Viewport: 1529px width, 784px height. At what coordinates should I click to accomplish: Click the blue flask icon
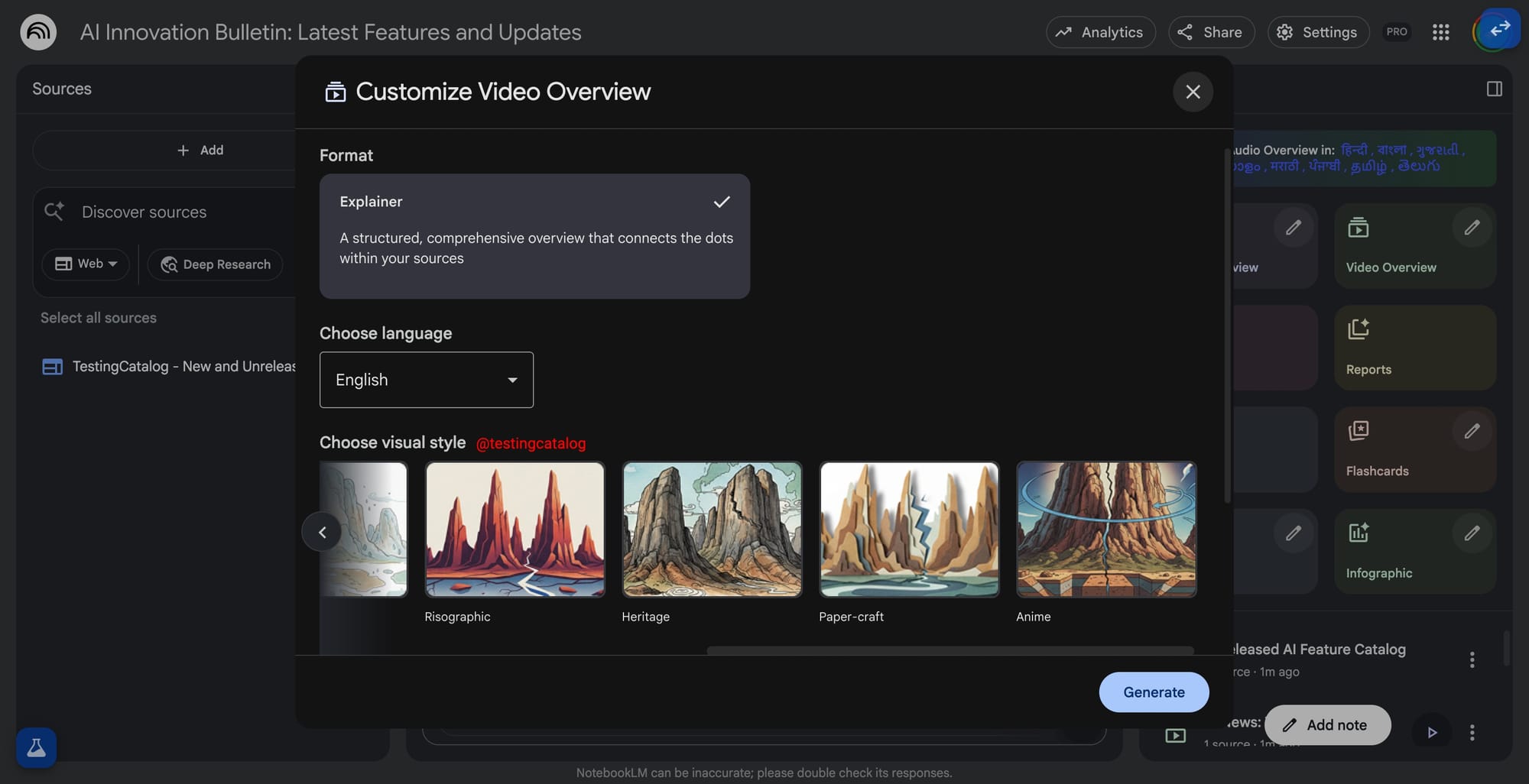pyautogui.click(x=36, y=747)
